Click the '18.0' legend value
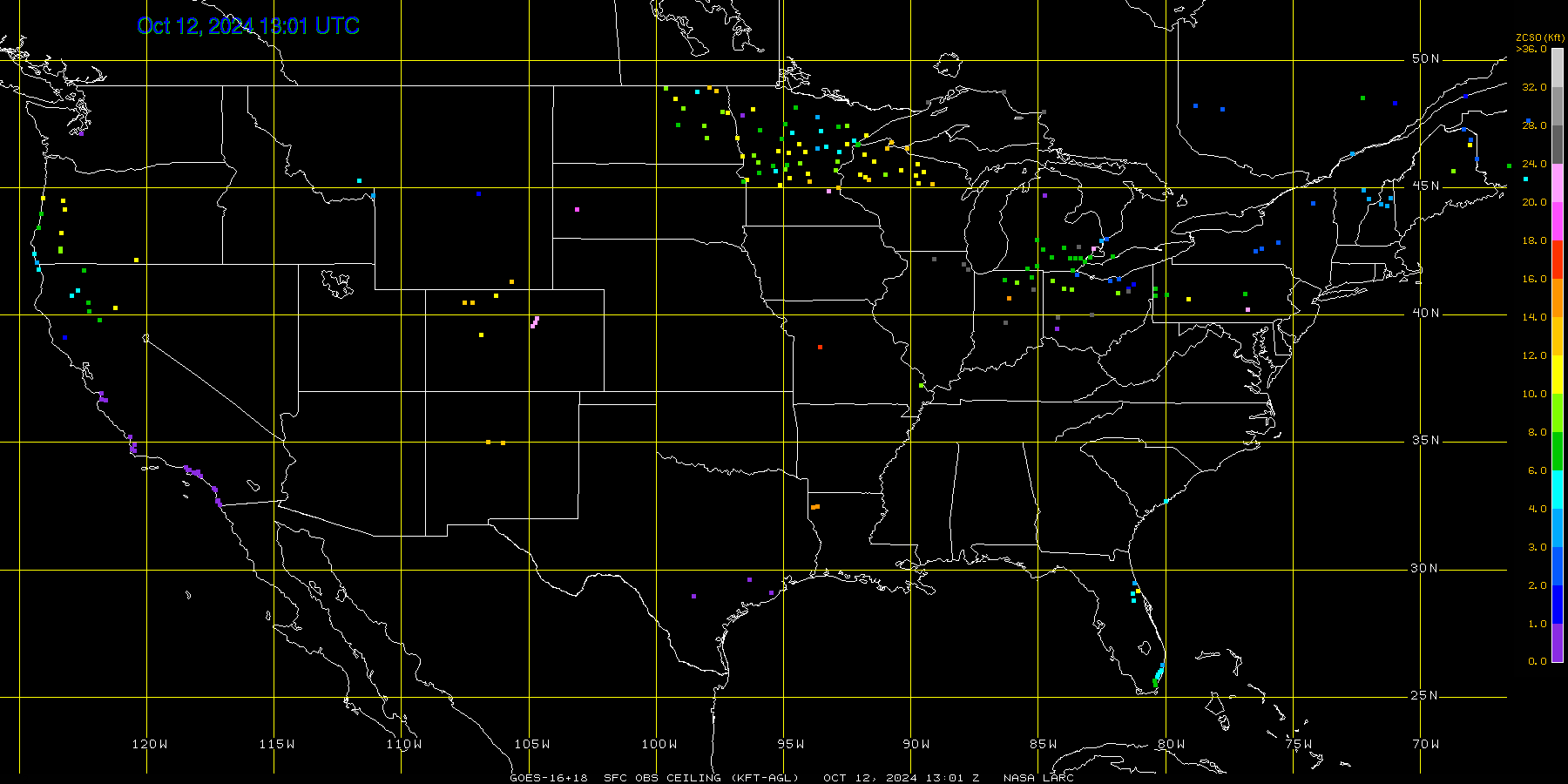The width and height of the screenshot is (1568, 784). pos(1534,240)
